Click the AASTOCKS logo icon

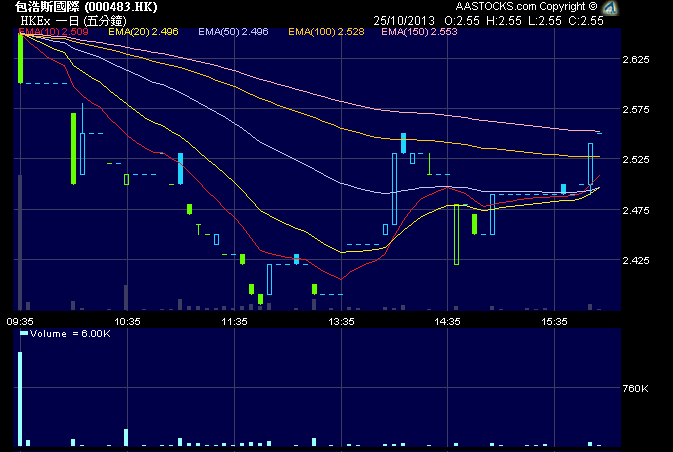[x=610, y=7]
